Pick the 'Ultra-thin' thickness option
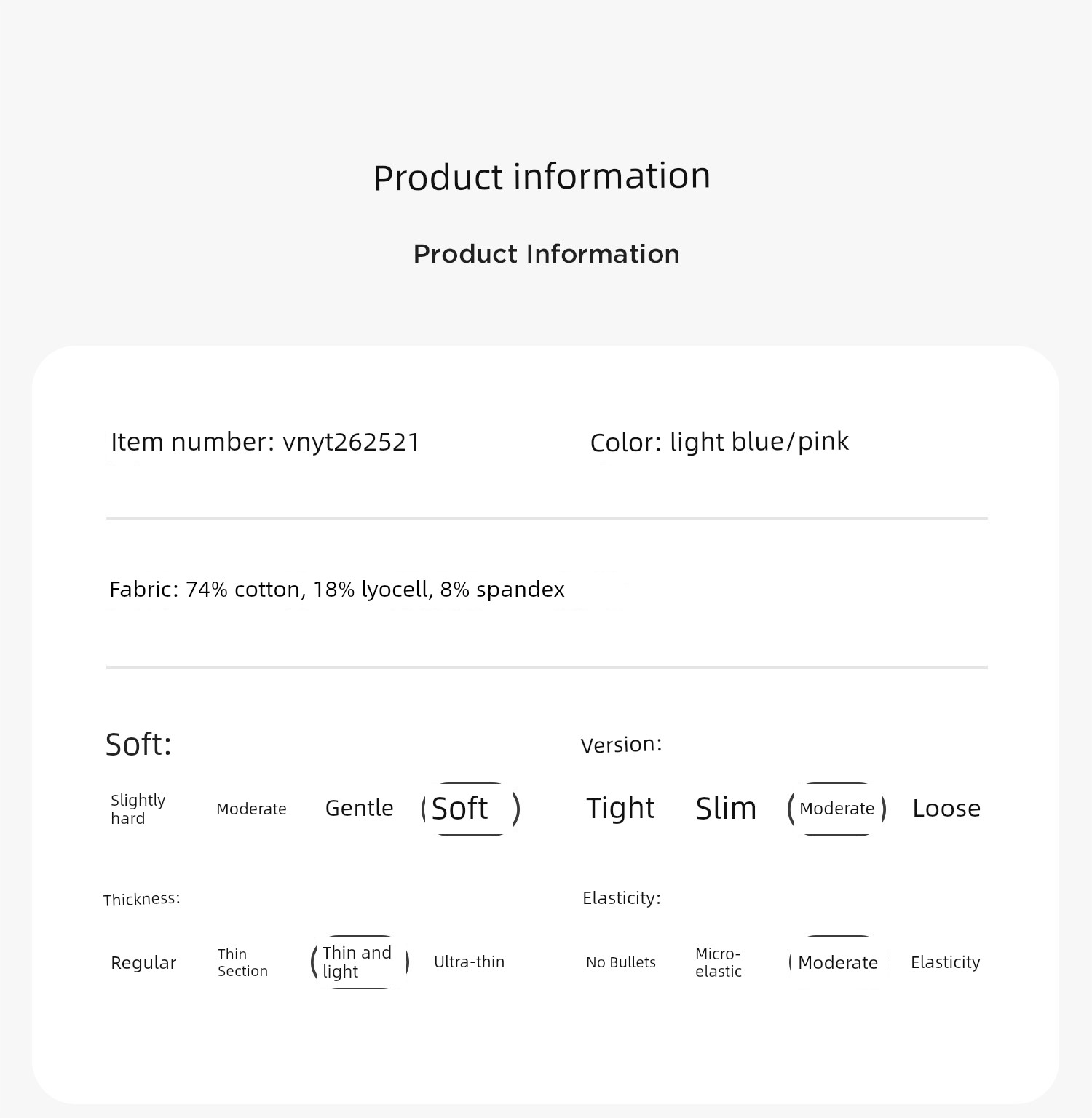The height and width of the screenshot is (1118, 1092). (x=469, y=962)
